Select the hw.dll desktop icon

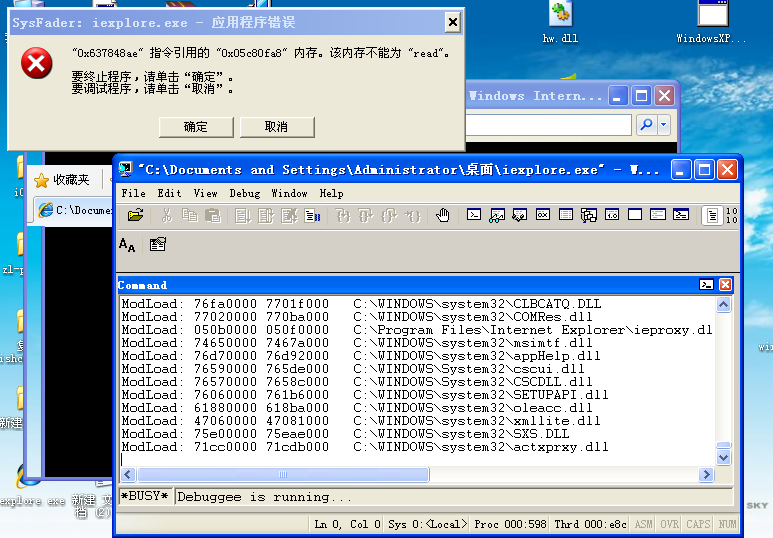(x=560, y=23)
